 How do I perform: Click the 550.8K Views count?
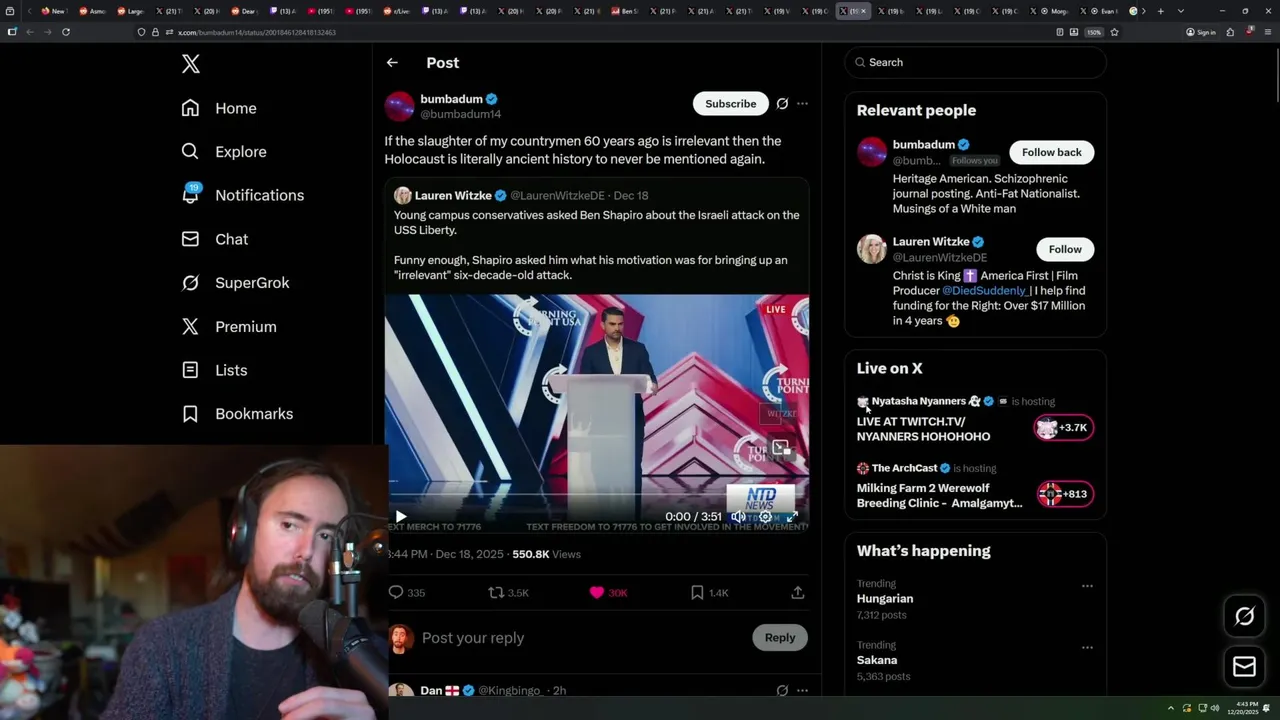[546, 554]
